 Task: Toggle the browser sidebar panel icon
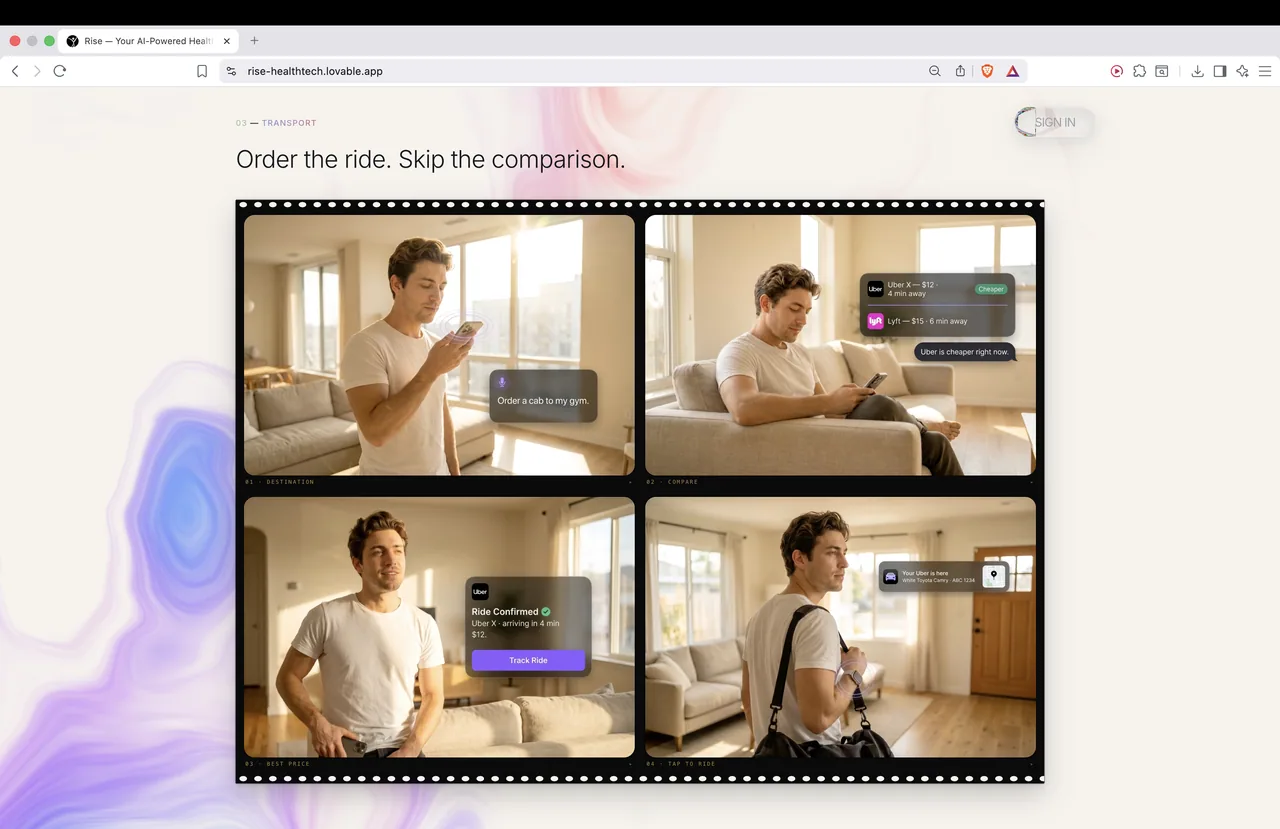pos(1220,71)
